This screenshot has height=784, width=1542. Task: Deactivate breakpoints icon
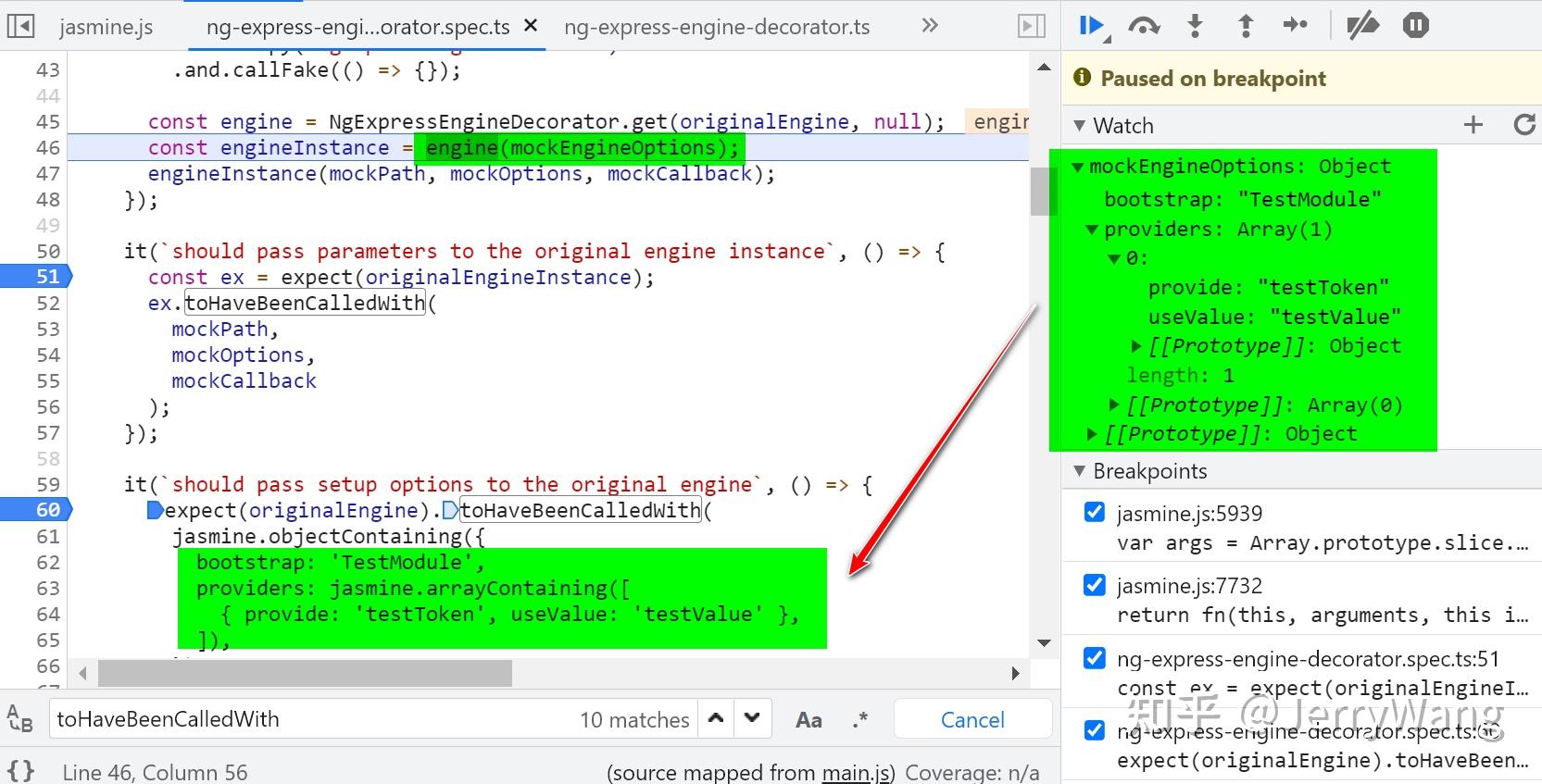(1362, 26)
